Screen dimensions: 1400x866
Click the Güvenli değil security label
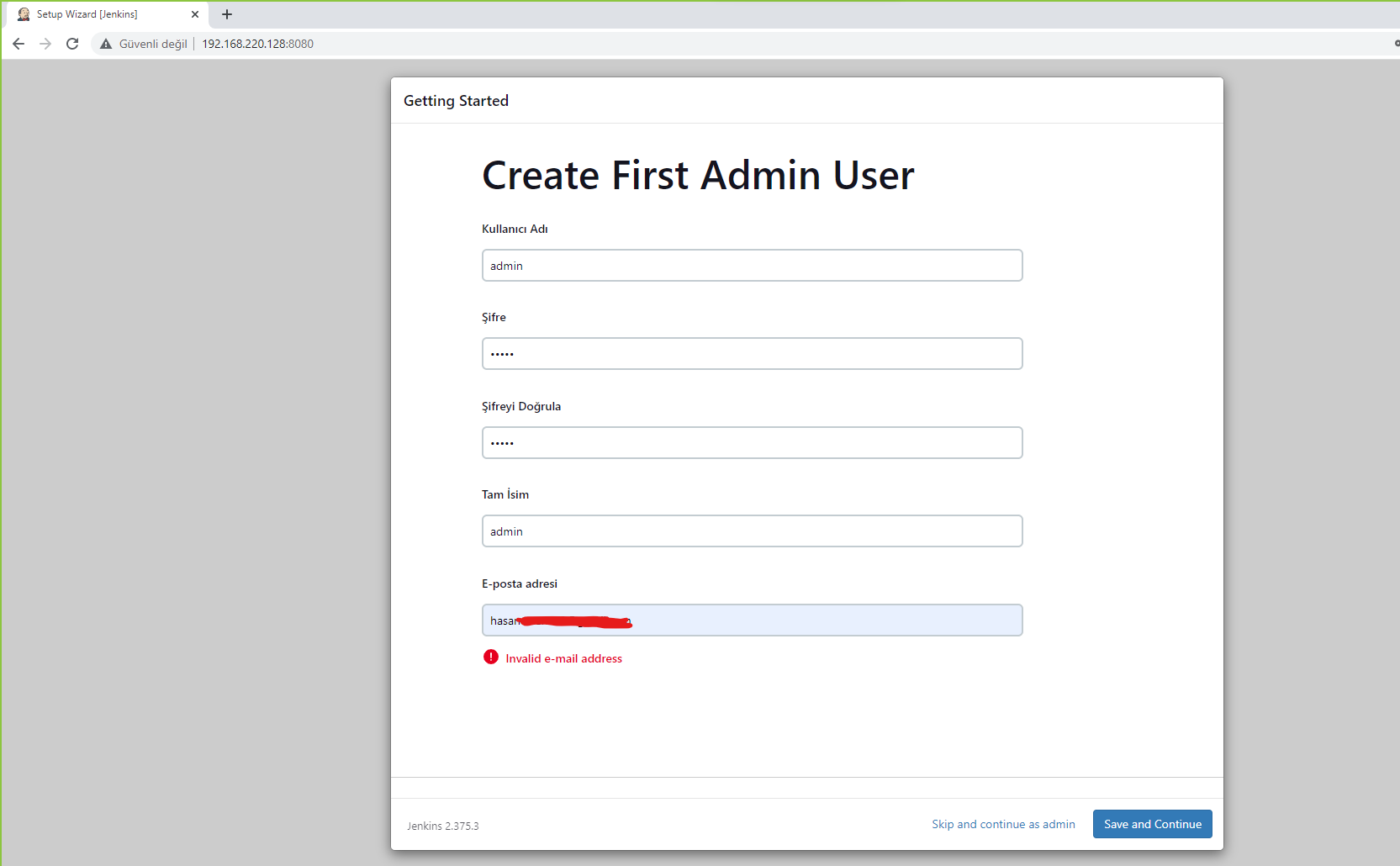point(153,44)
